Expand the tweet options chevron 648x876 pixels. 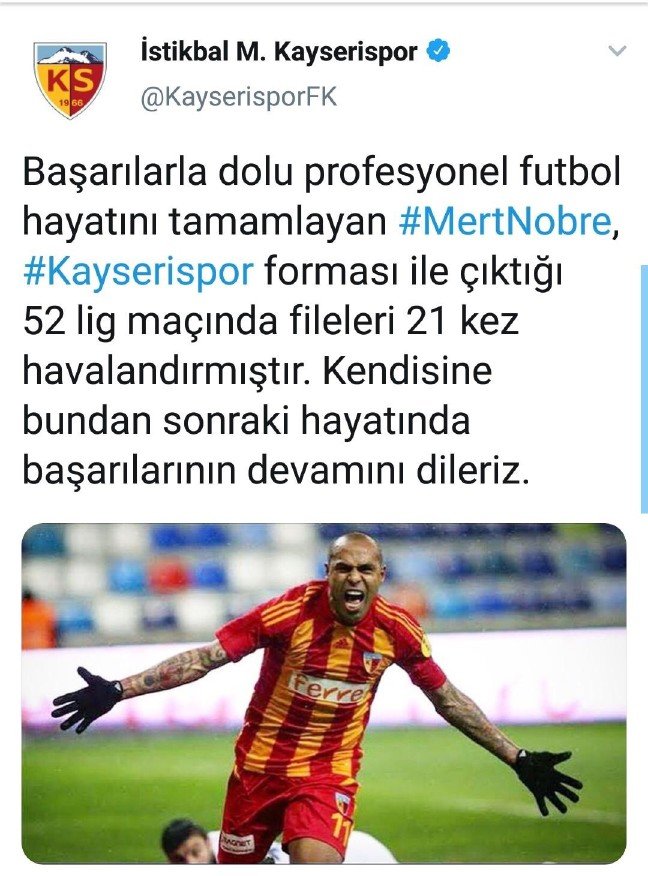pos(617,51)
